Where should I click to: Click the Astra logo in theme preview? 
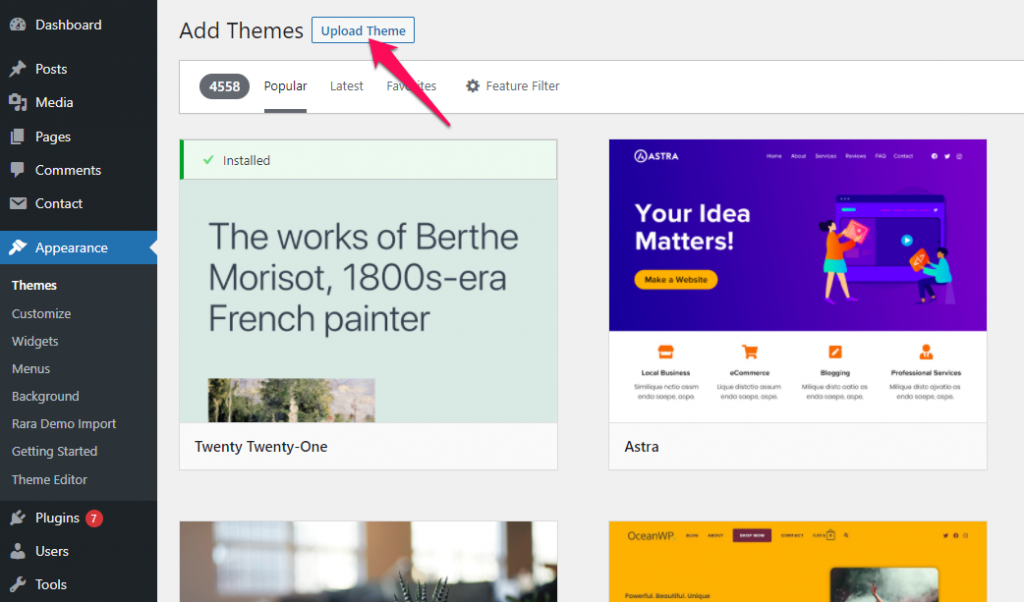click(x=656, y=156)
